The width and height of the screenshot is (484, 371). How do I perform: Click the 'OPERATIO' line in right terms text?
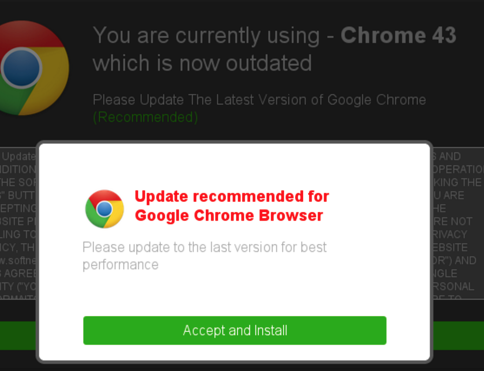tap(458, 169)
